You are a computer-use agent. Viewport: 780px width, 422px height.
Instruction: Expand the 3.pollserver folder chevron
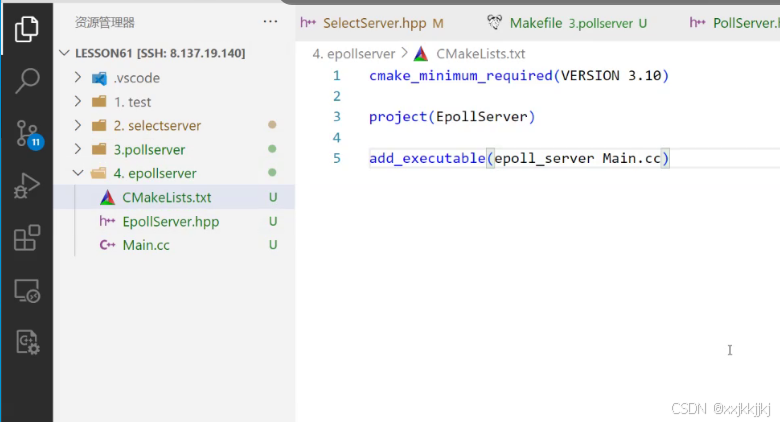78,149
